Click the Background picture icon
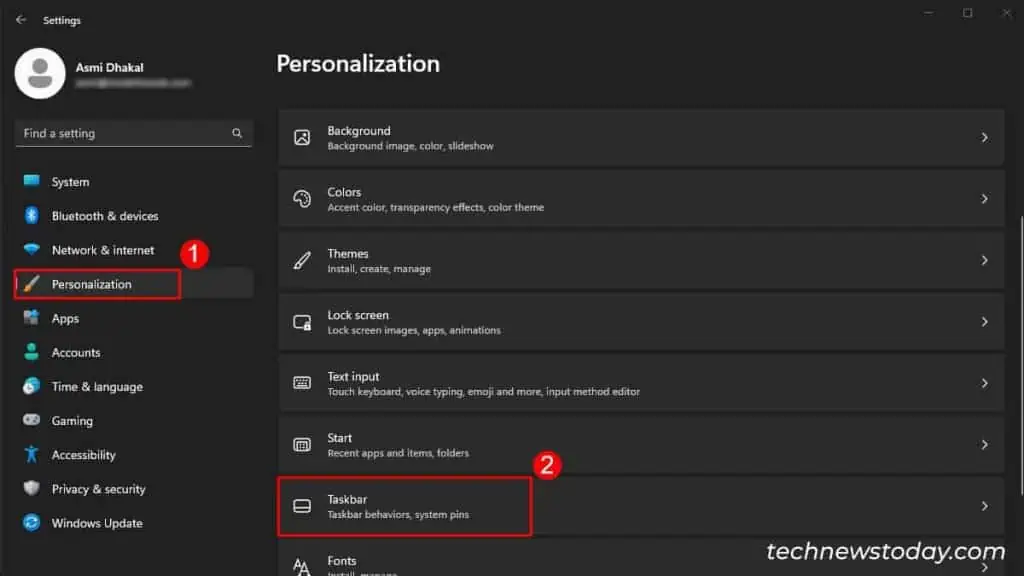This screenshot has height=576, width=1024. pos(302,137)
